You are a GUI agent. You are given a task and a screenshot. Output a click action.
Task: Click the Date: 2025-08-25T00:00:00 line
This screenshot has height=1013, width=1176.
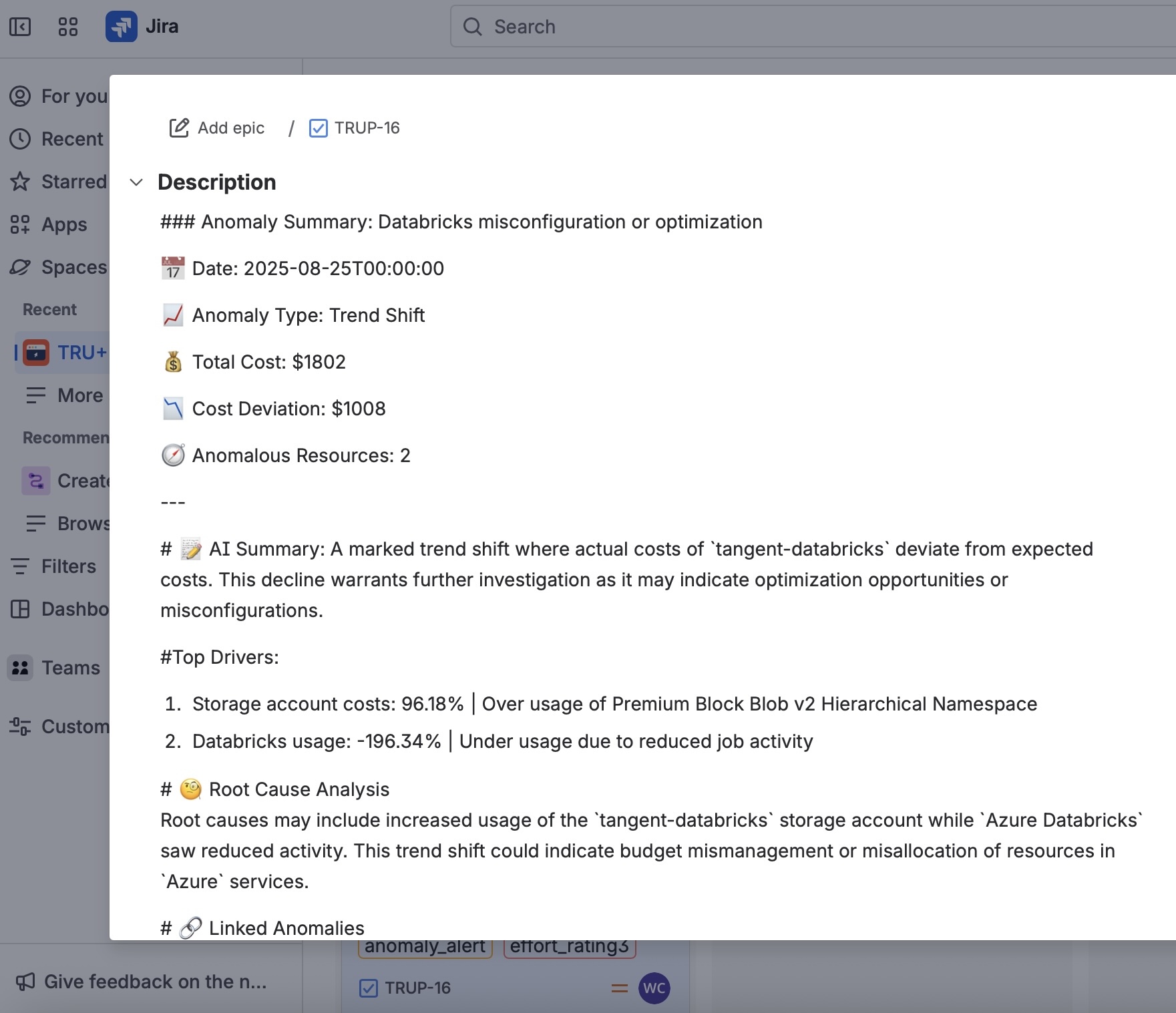303,268
